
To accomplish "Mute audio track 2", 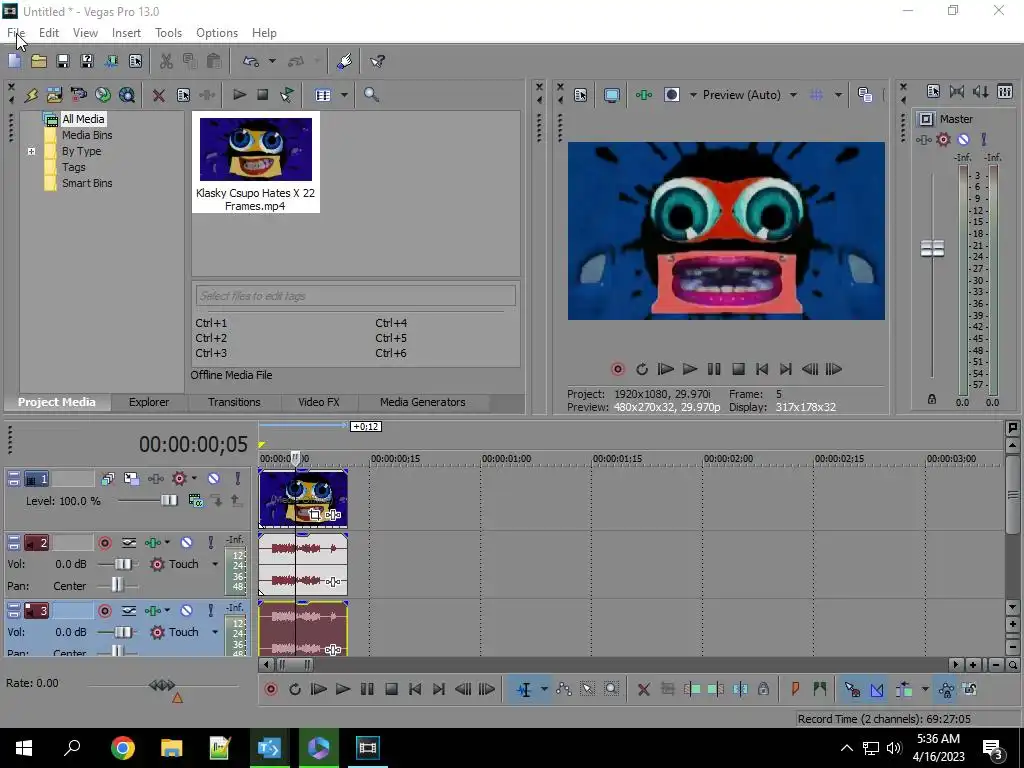I will click(186, 542).
